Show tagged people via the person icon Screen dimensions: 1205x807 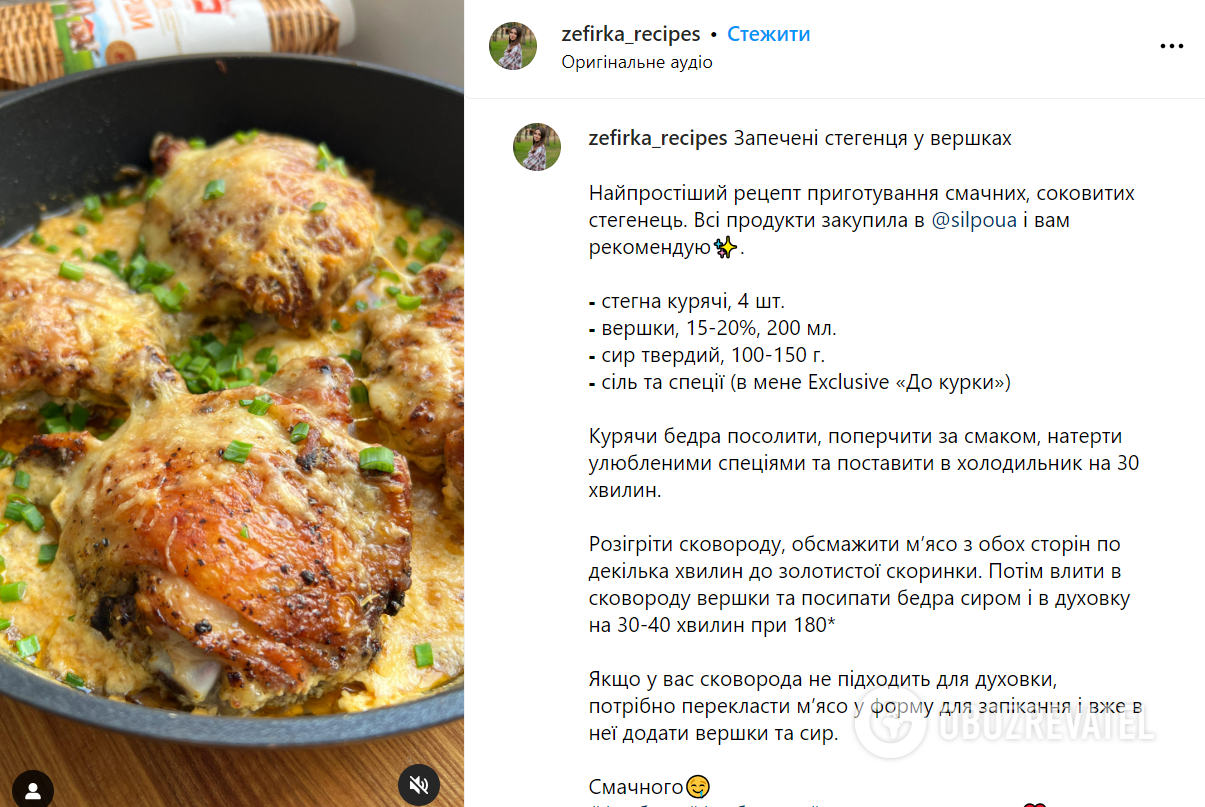(x=33, y=790)
